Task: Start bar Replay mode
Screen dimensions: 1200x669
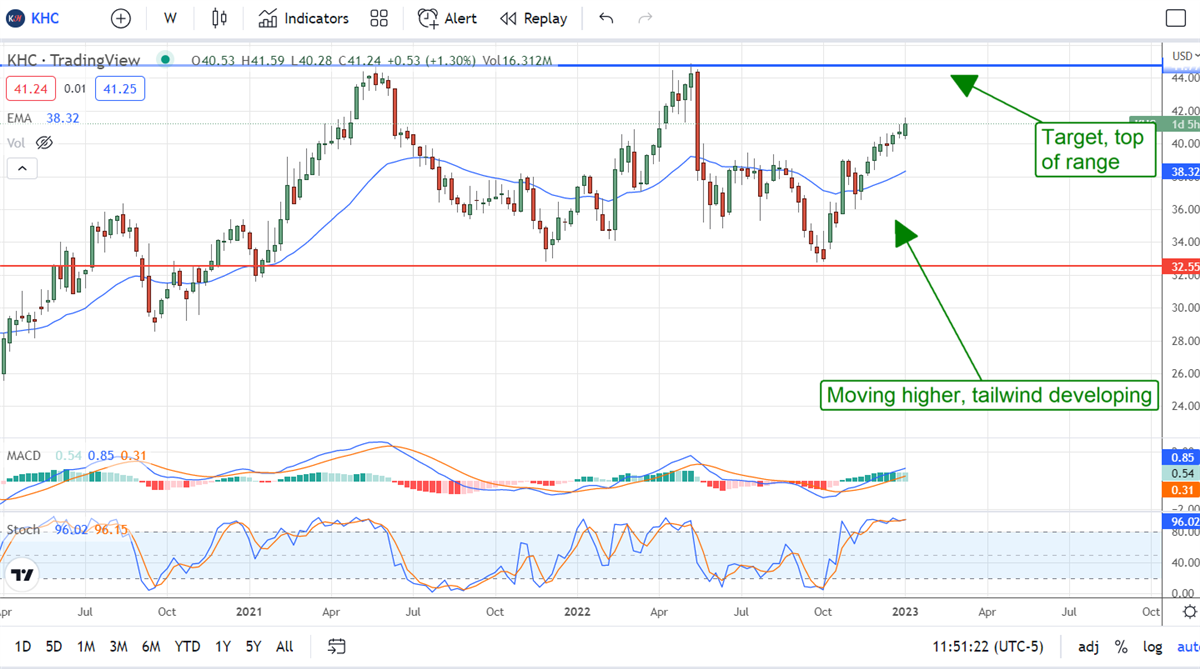Action: [x=533, y=18]
